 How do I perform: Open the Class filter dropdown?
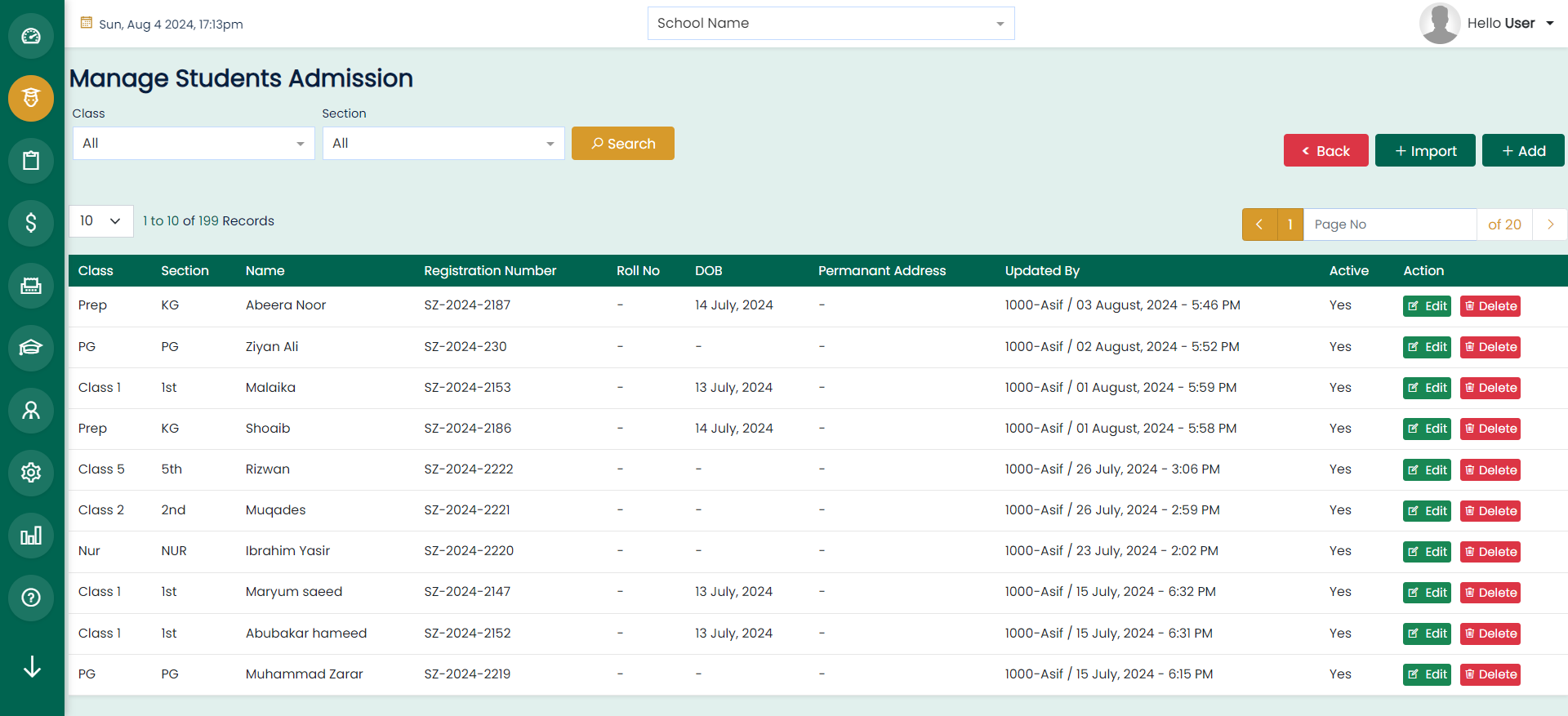pos(194,144)
